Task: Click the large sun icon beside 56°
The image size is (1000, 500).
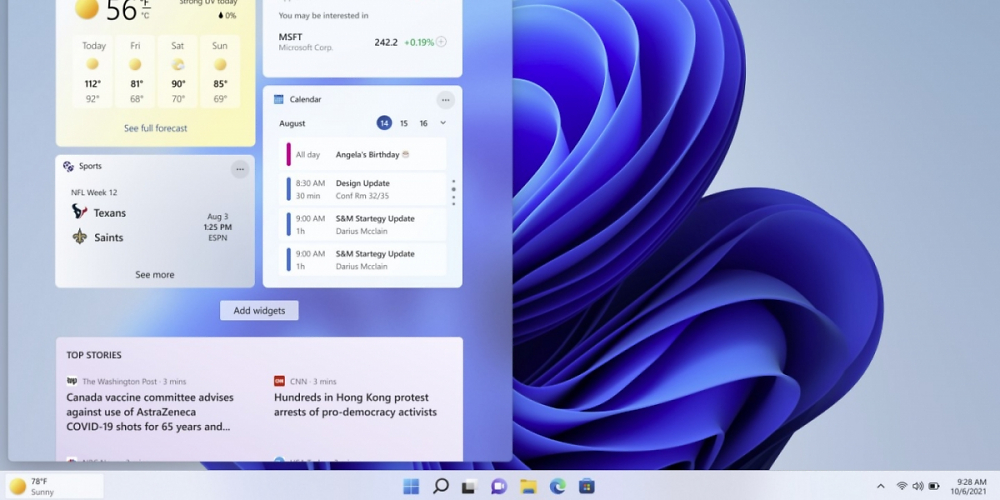Action: pos(87,9)
